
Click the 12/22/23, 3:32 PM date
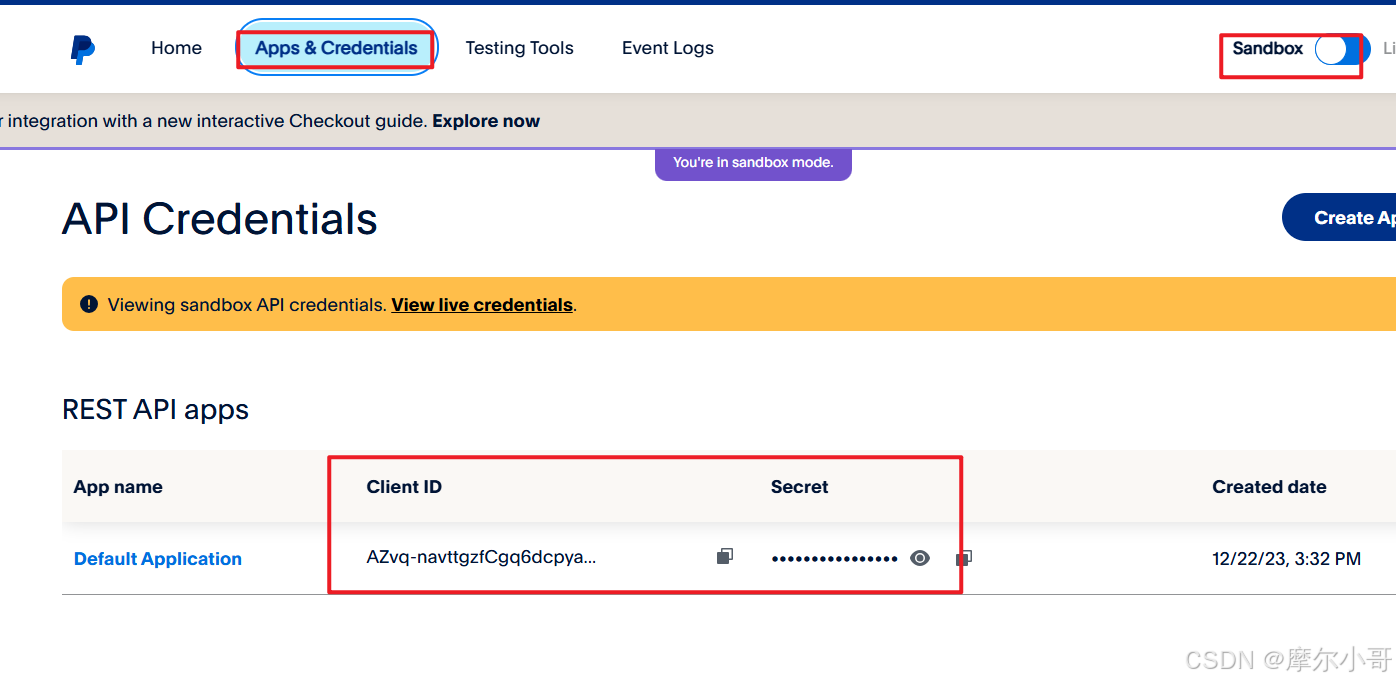coord(1286,559)
